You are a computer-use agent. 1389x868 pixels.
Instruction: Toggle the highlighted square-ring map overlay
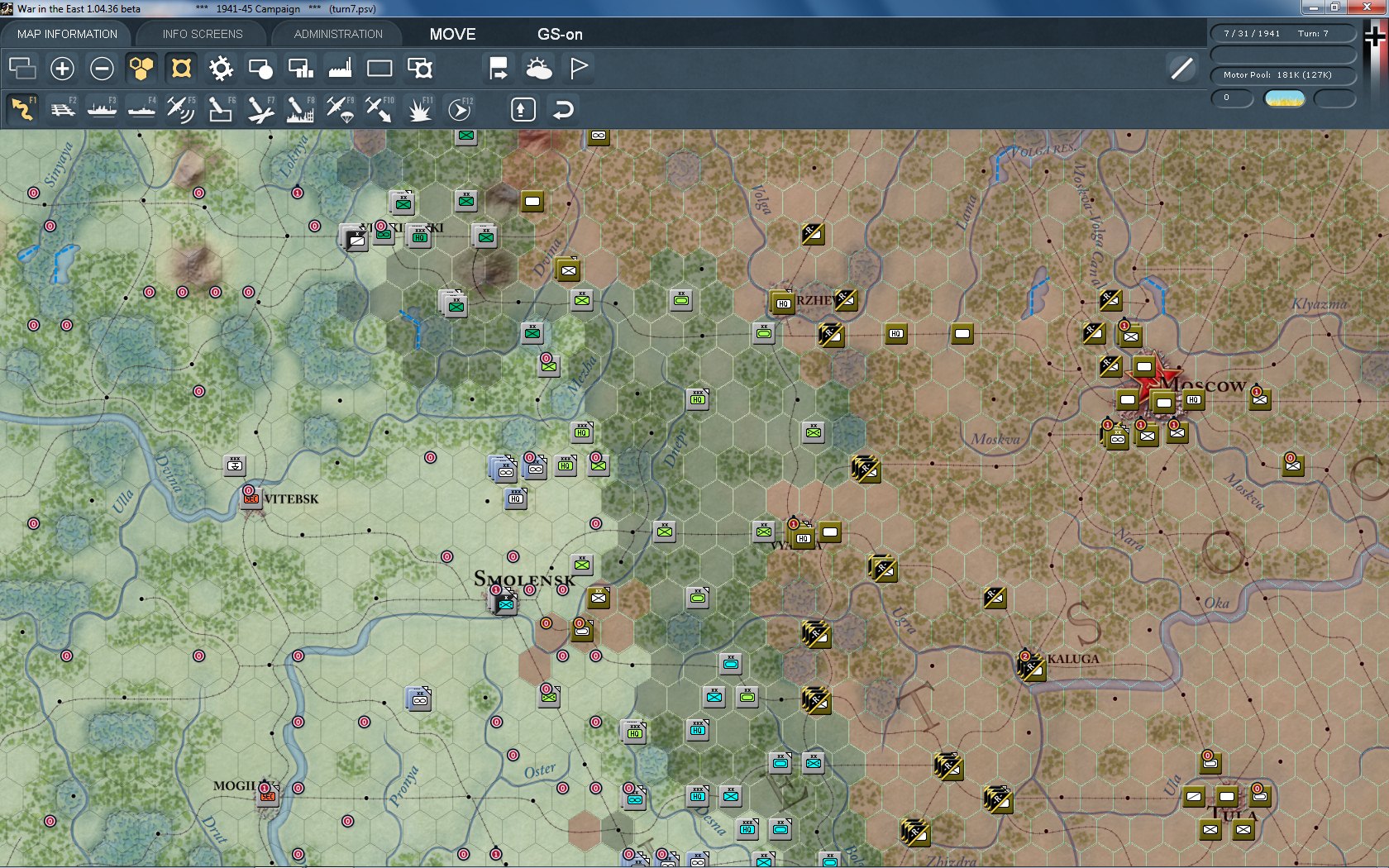pos(181,68)
